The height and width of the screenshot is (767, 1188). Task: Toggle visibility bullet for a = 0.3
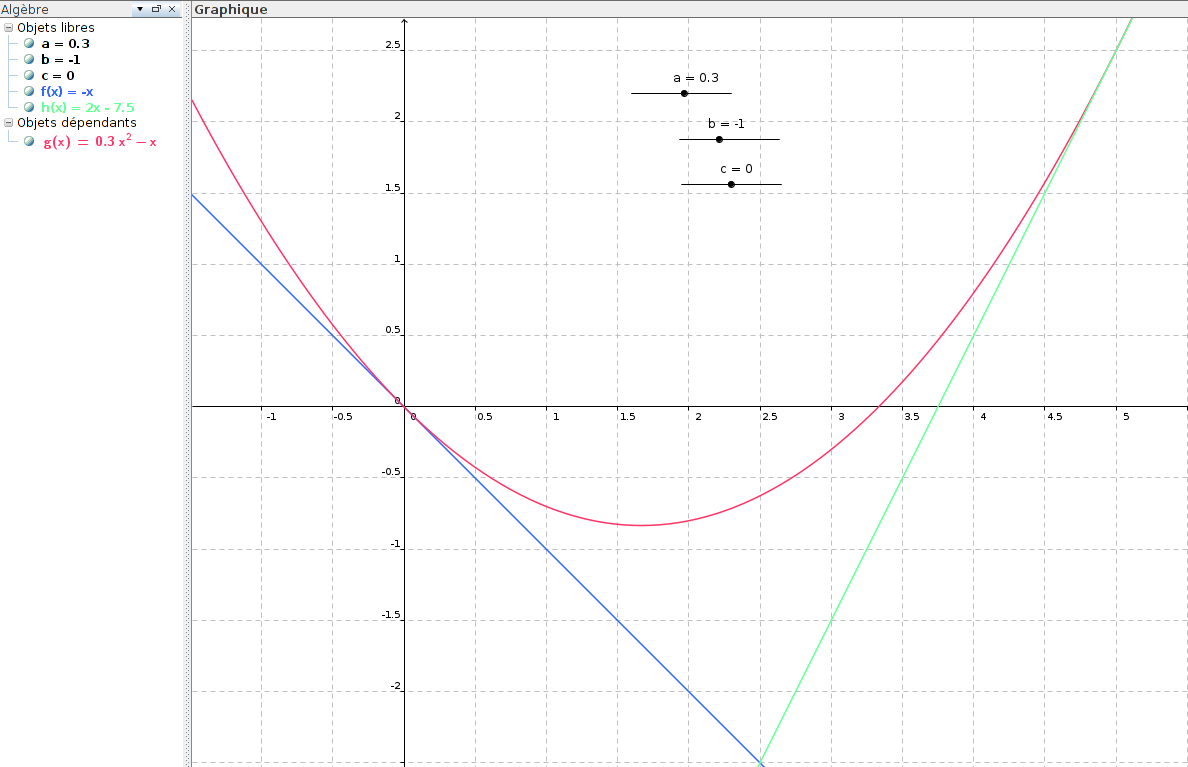click(x=30, y=44)
